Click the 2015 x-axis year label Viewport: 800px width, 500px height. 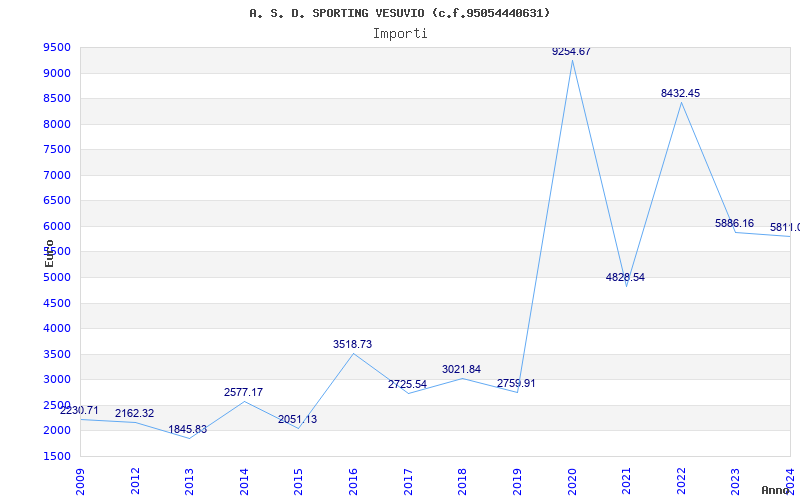298,481
